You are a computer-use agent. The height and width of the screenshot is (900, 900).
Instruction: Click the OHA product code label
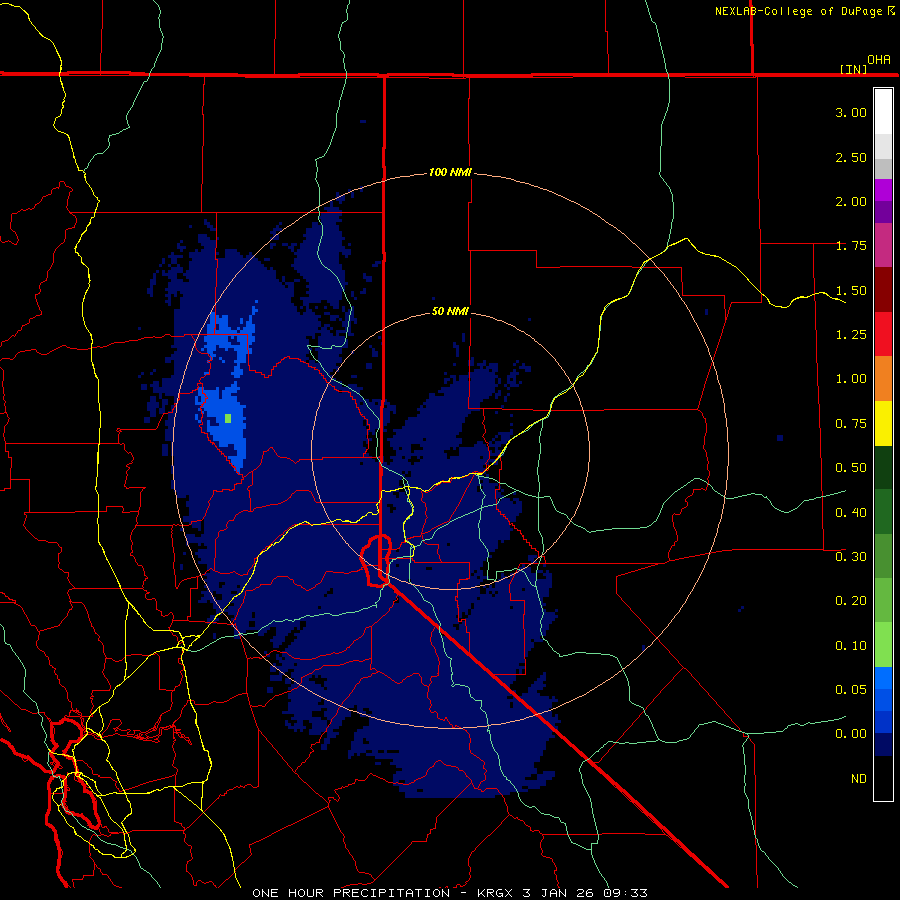click(879, 59)
